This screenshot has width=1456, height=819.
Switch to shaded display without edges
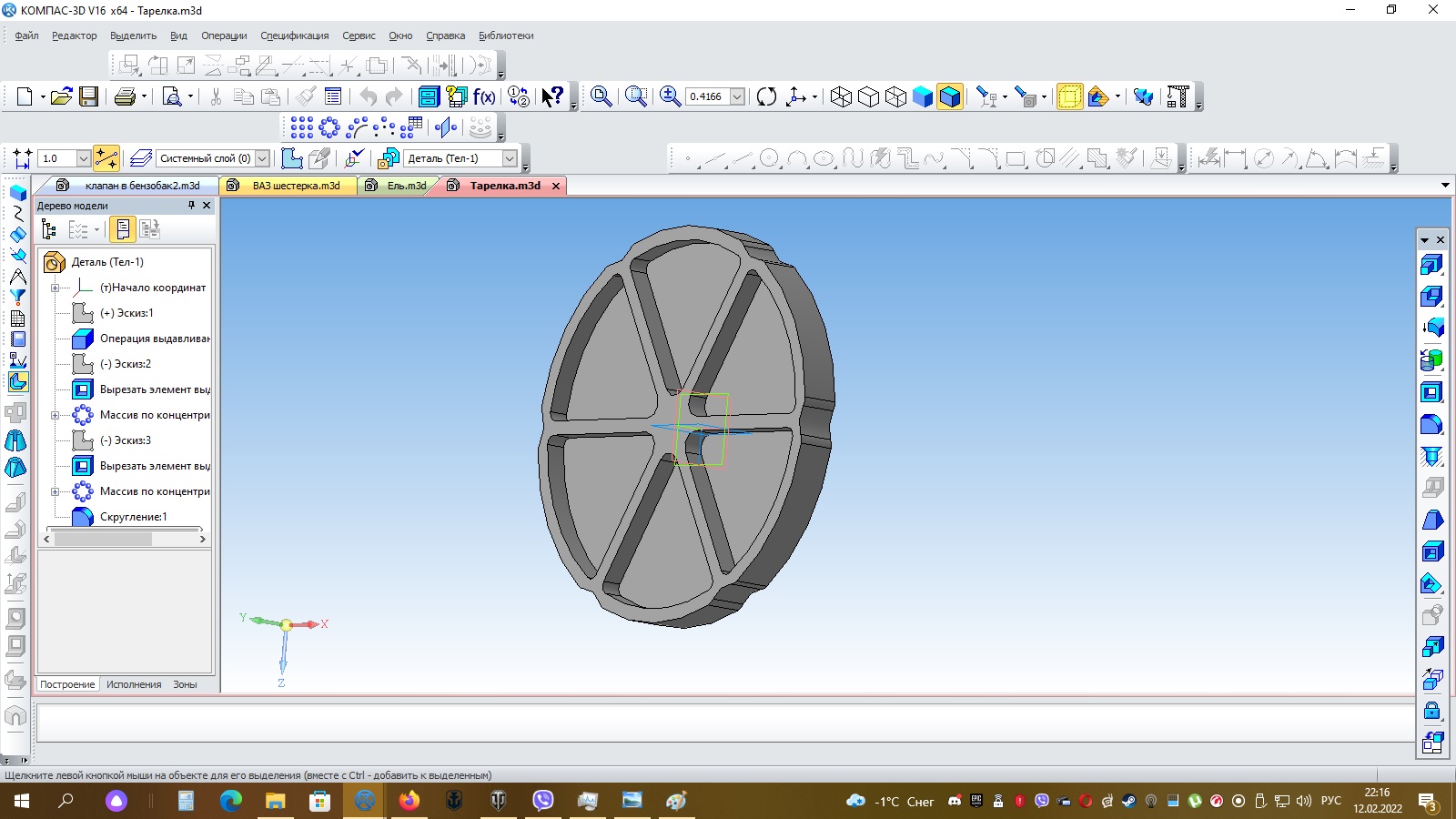point(923,96)
